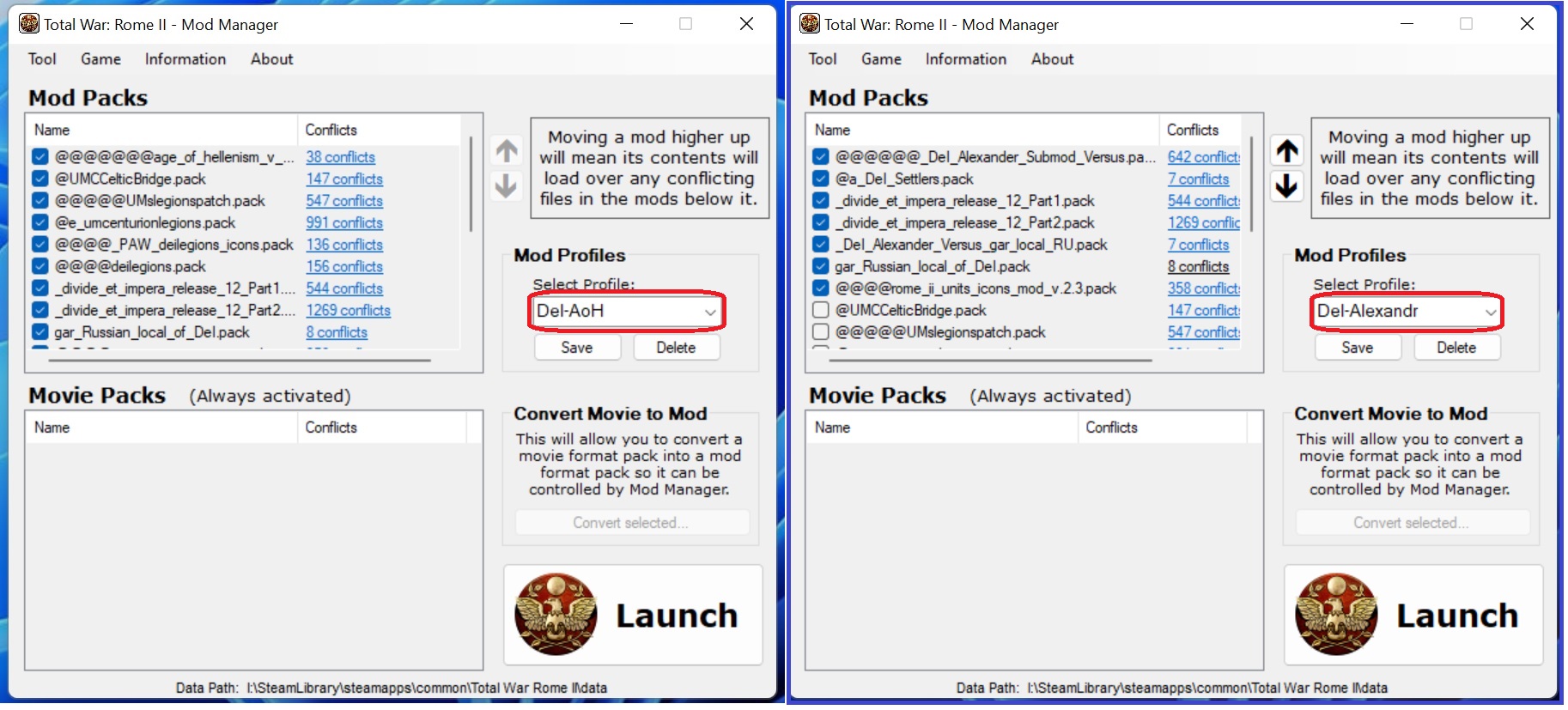This screenshot has height=710, width=1568.
Task: Open DeI-AoH profile dropdown in left window
Action: pos(626,311)
